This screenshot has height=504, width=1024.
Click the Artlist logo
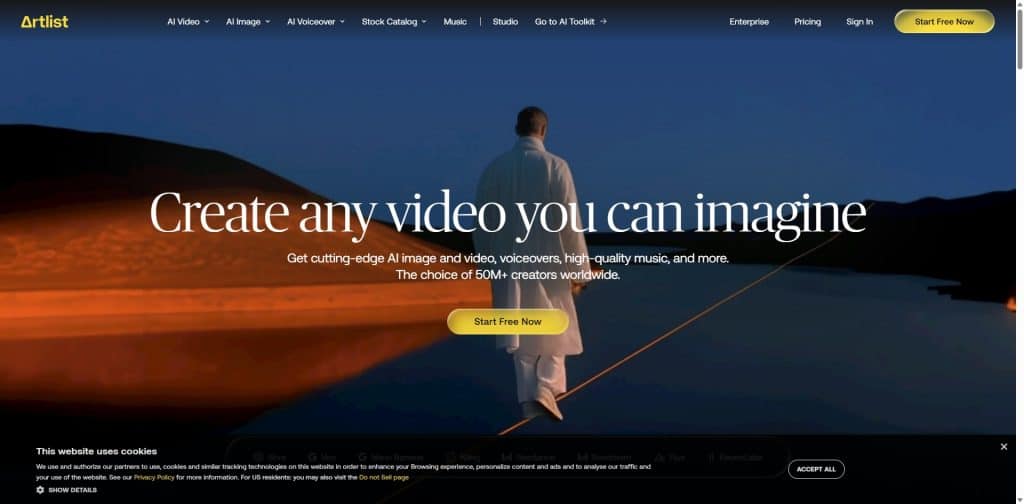[45, 21]
